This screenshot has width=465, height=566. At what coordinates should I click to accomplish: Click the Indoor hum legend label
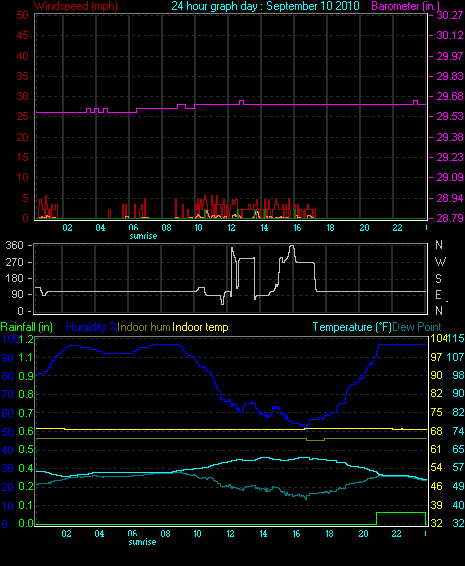[x=144, y=327]
